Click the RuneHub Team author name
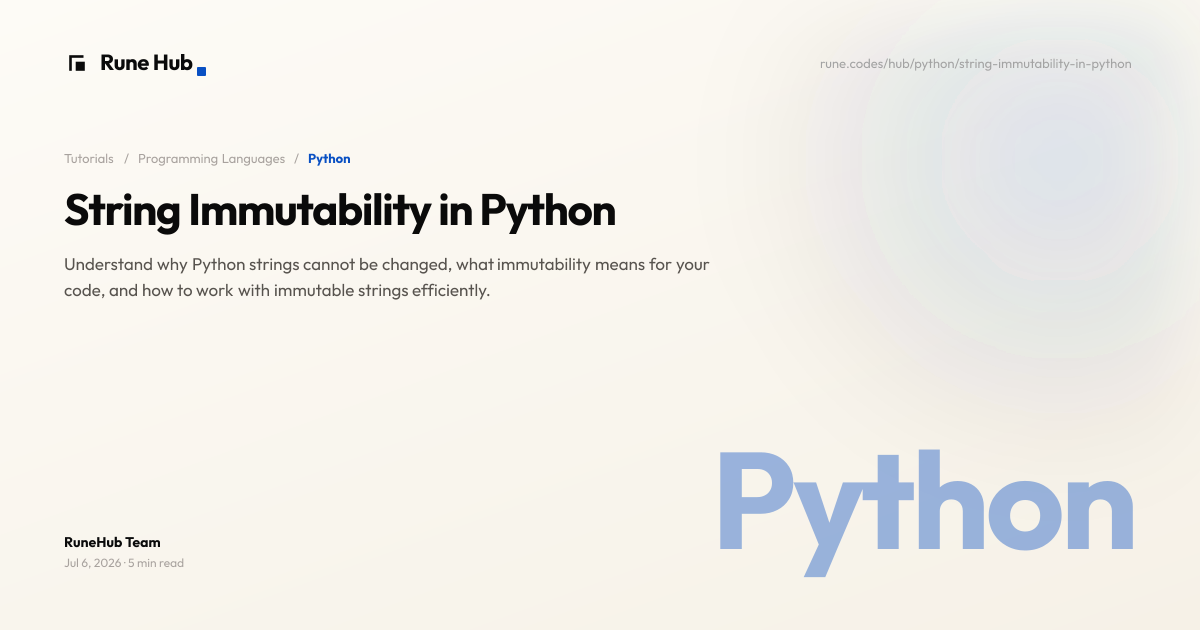This screenshot has height=630, width=1200. (112, 542)
